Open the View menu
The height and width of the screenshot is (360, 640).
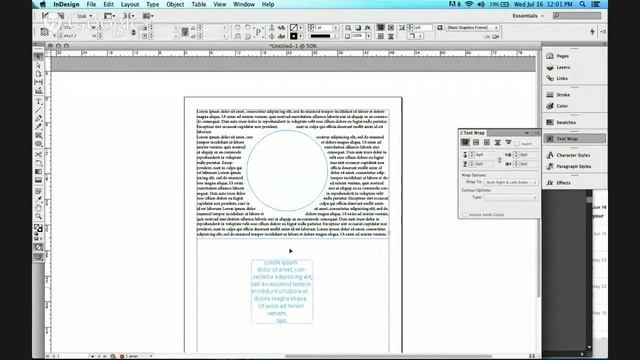[x=220, y=4]
